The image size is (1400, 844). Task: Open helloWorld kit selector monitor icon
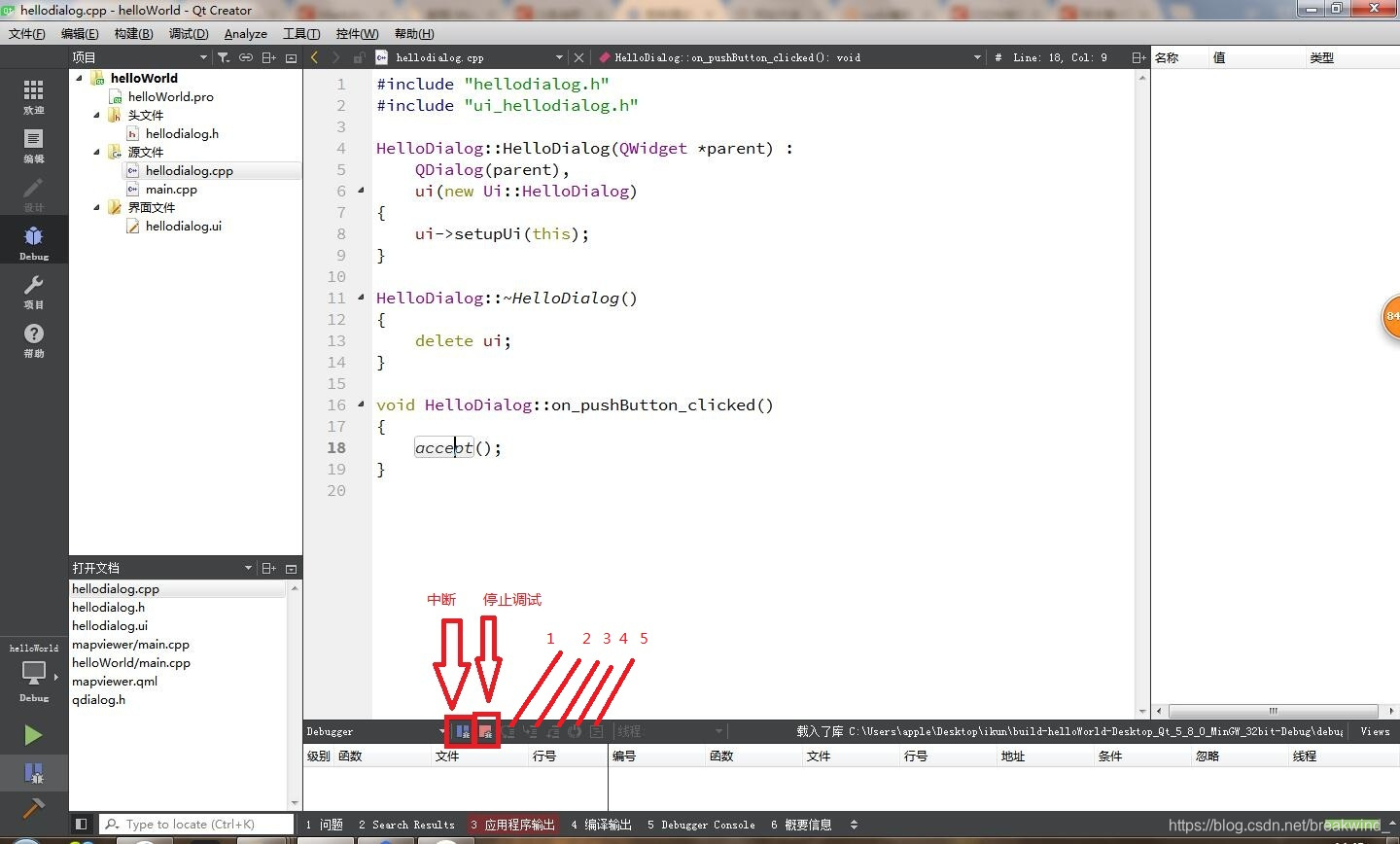pyautogui.click(x=34, y=673)
